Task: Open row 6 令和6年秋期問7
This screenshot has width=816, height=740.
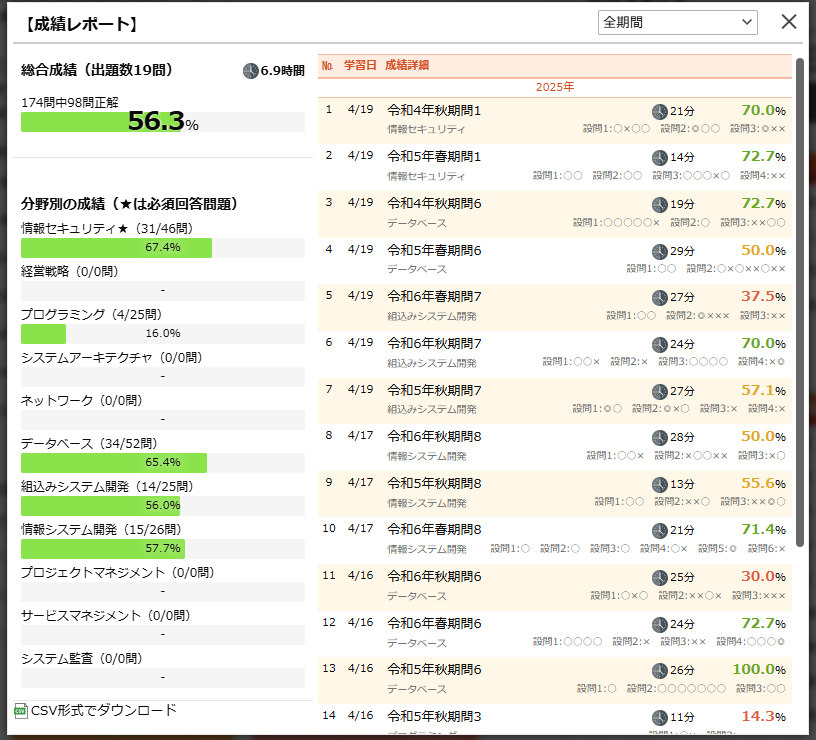Action: click(x=555, y=354)
